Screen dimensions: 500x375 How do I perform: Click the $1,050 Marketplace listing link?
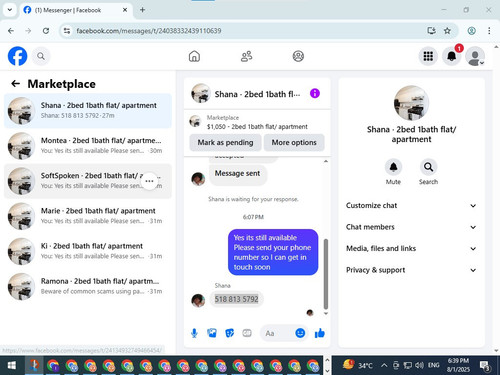pyautogui.click(x=257, y=127)
